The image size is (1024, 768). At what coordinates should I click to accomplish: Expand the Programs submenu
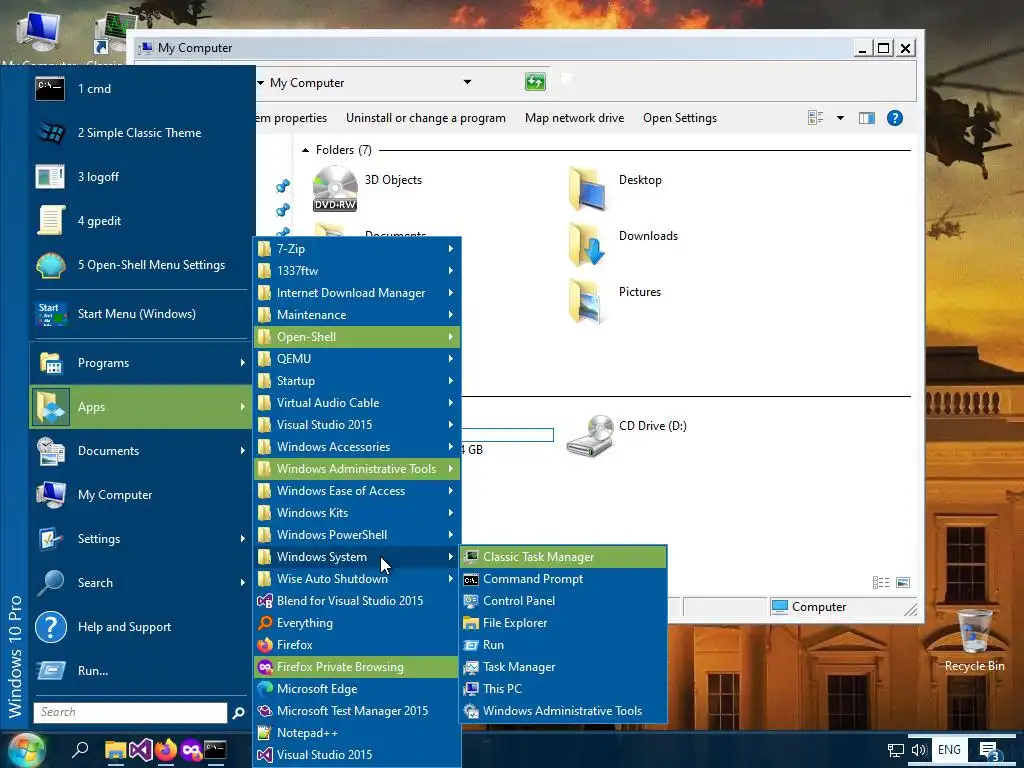pos(140,363)
